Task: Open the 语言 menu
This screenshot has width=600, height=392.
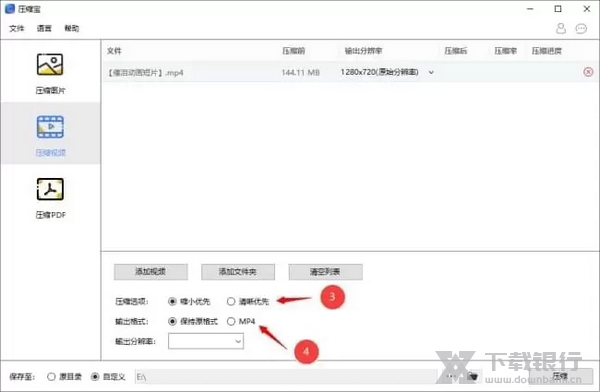Action: [x=44, y=28]
